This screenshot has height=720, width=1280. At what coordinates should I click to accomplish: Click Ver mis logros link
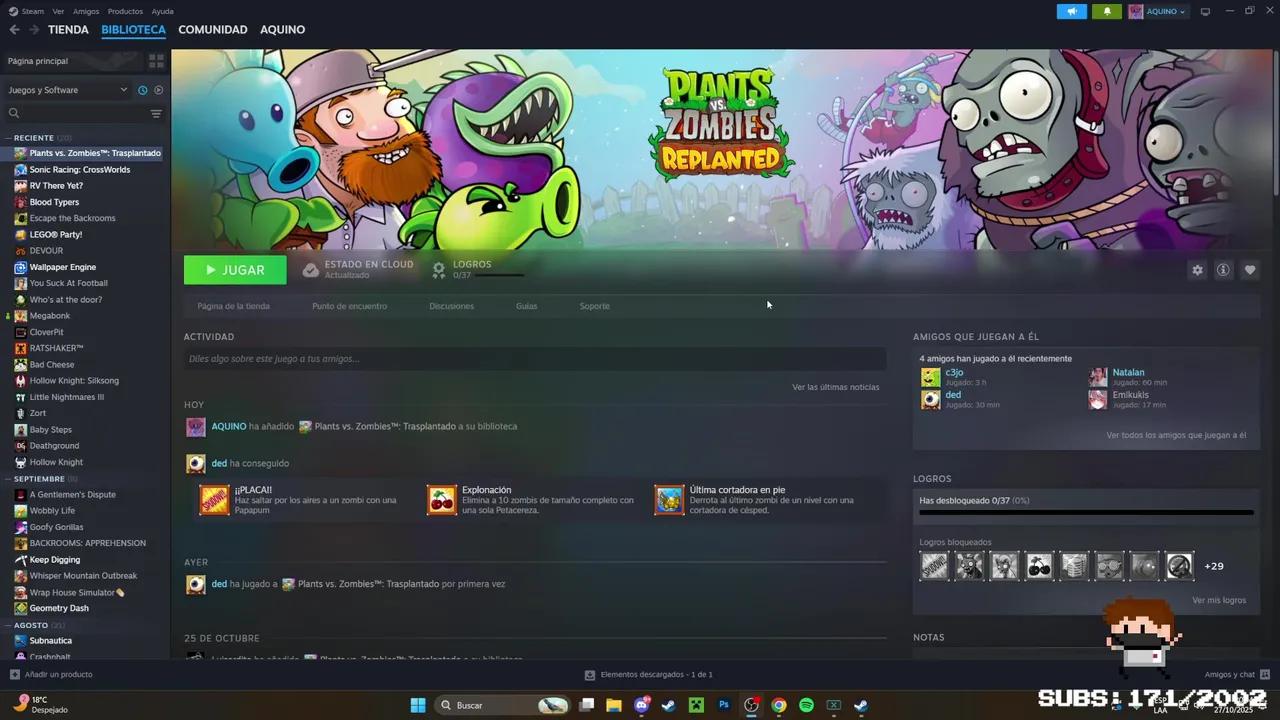(x=1219, y=600)
